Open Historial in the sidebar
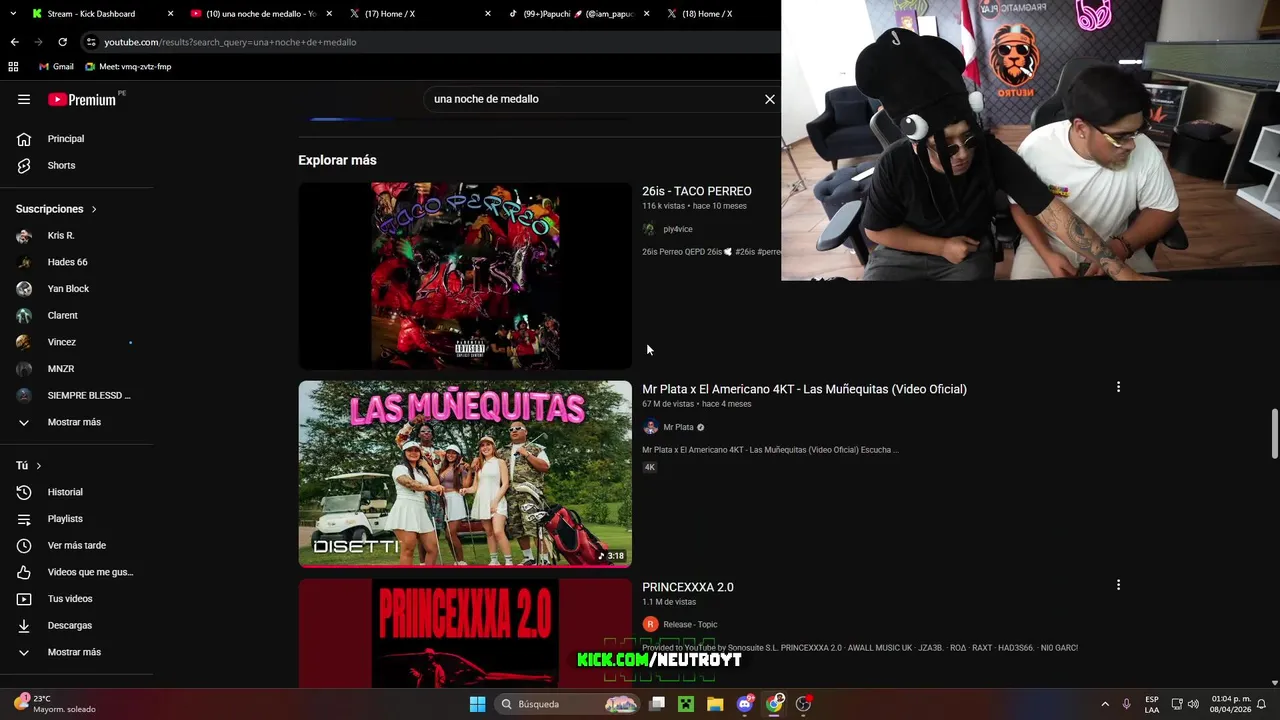Viewport: 1280px width, 720px height. [x=65, y=492]
